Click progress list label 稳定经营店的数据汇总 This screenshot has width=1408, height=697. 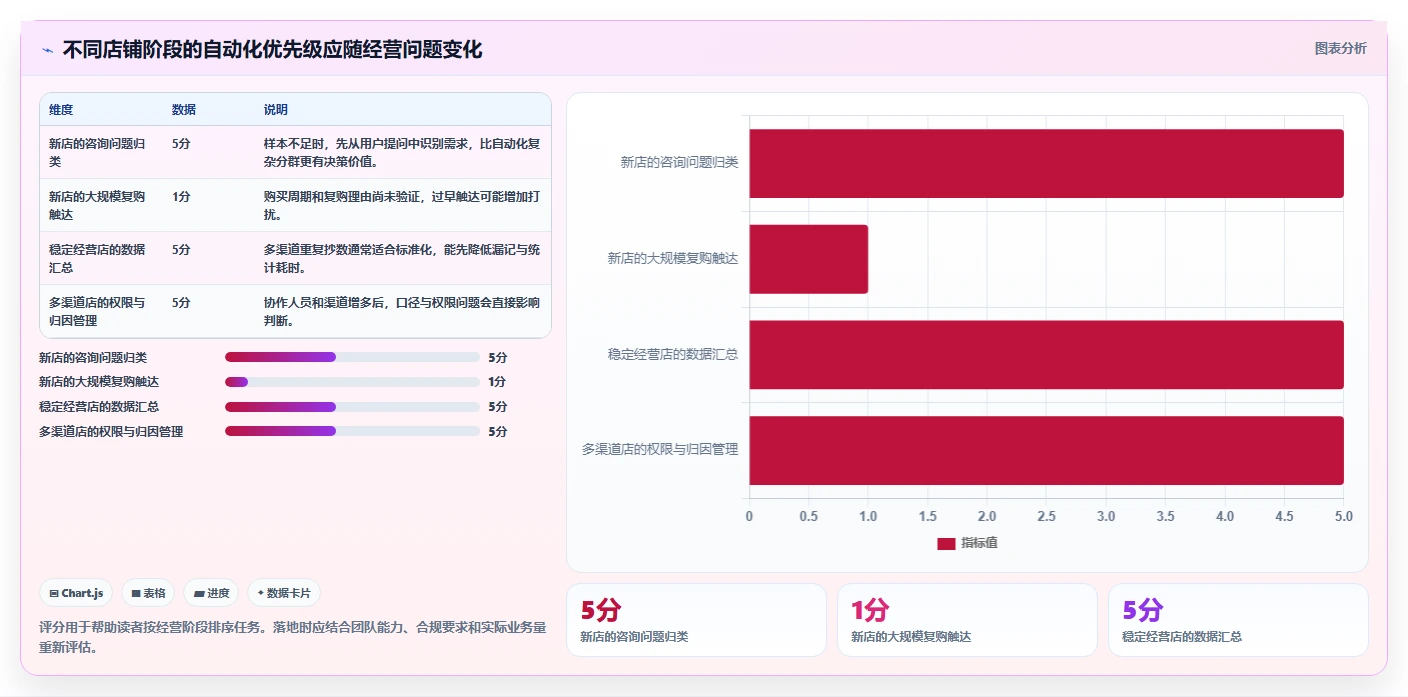point(99,407)
